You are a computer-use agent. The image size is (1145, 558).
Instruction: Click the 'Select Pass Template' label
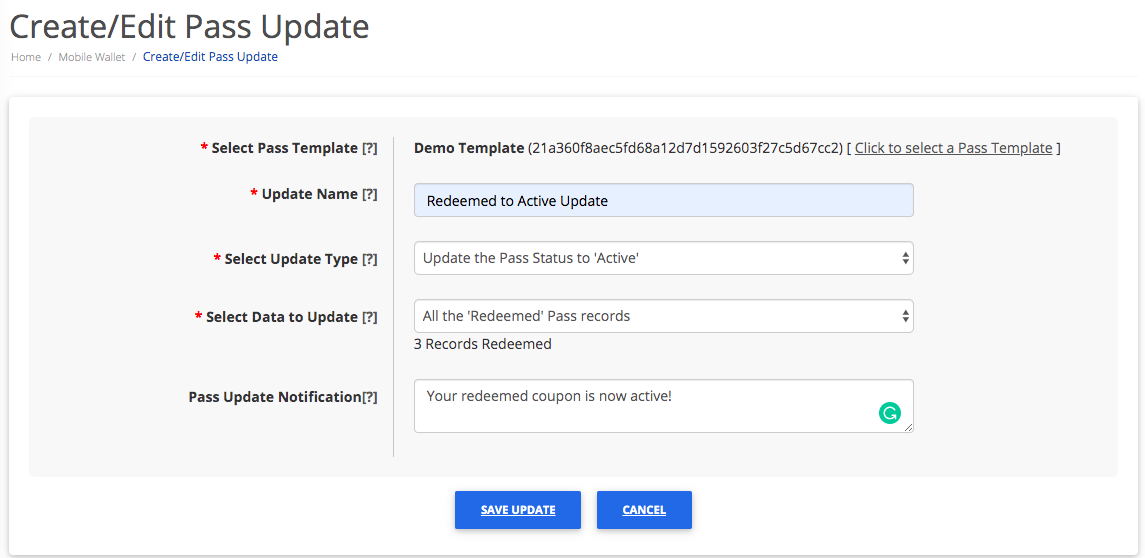285,148
